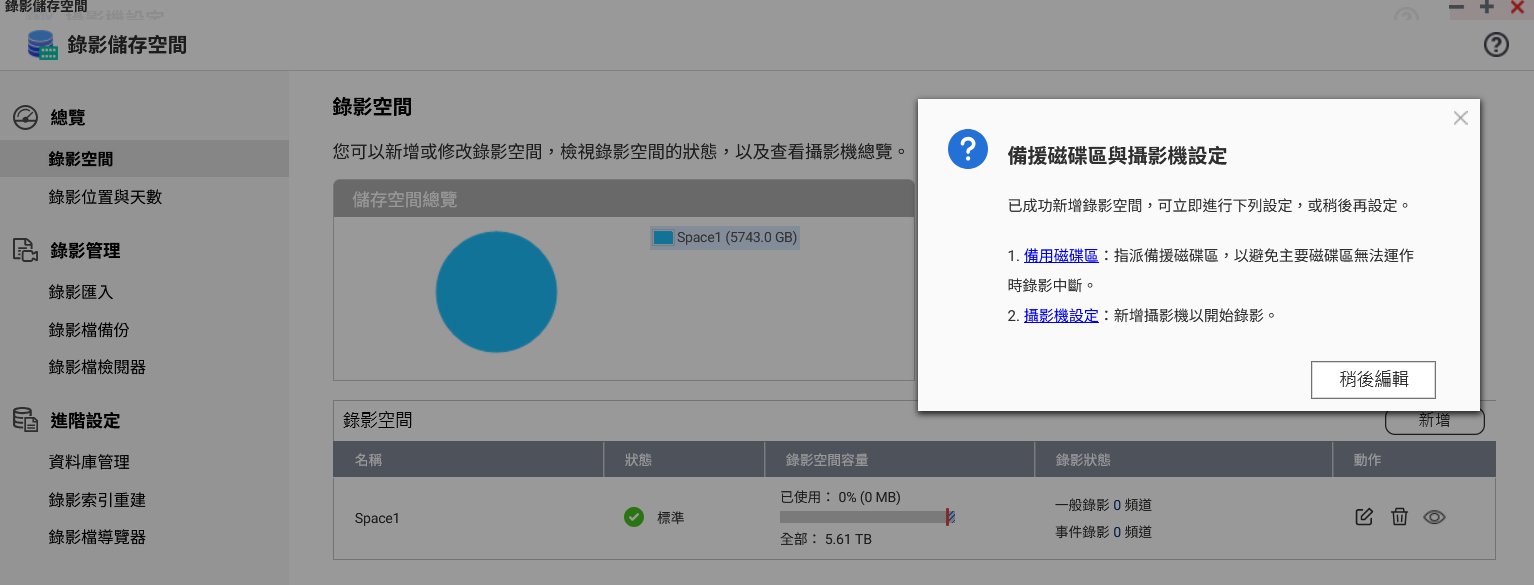
Task: Click the 進階設定 database icon
Action: pyautogui.click(x=25, y=421)
